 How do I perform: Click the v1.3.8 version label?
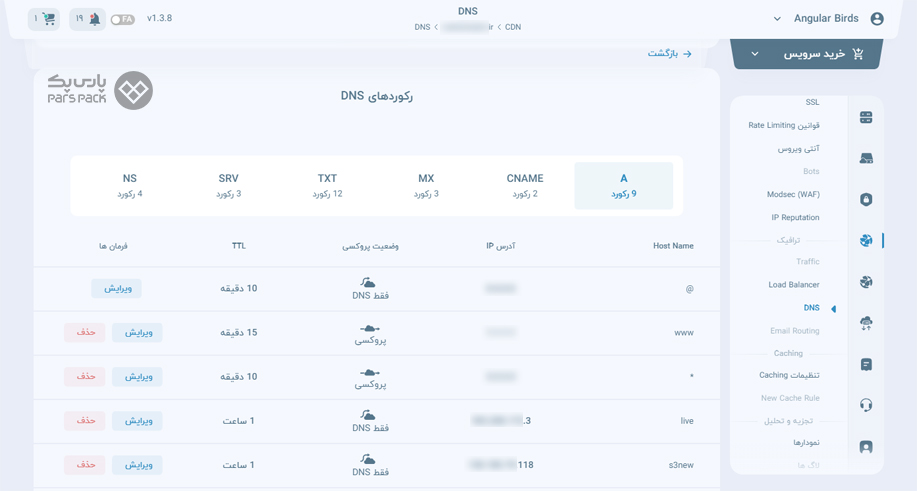coord(159,18)
